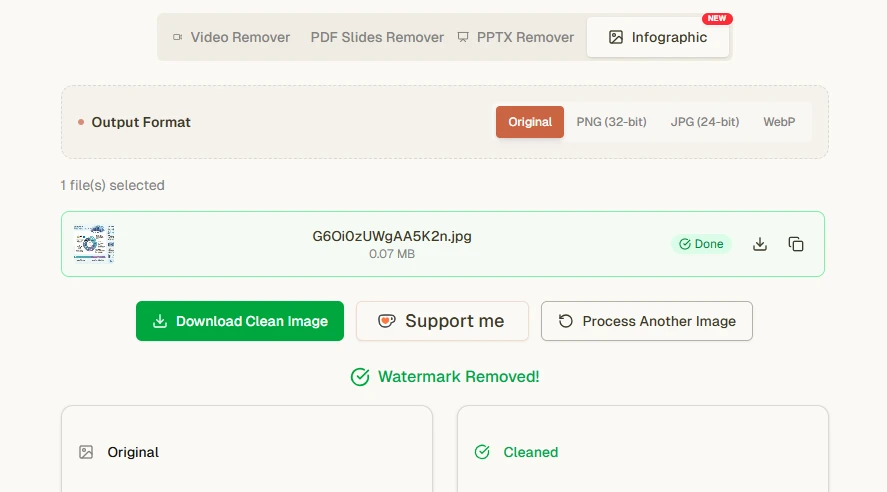Open the PDF Slides Remover tab
Viewport: 887px width, 492px height.
(377, 37)
